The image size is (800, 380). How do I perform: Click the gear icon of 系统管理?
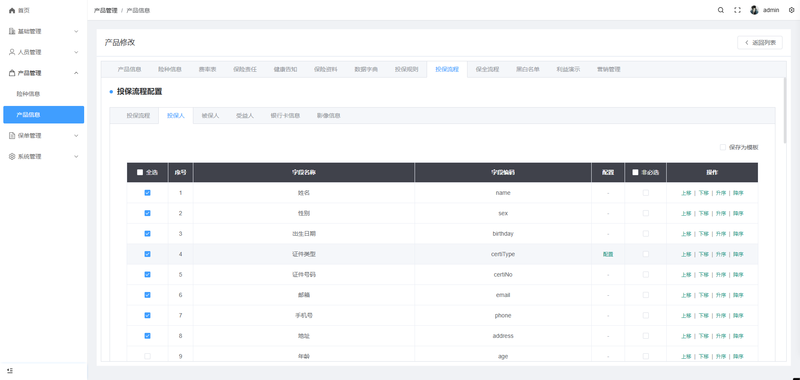tap(12, 157)
